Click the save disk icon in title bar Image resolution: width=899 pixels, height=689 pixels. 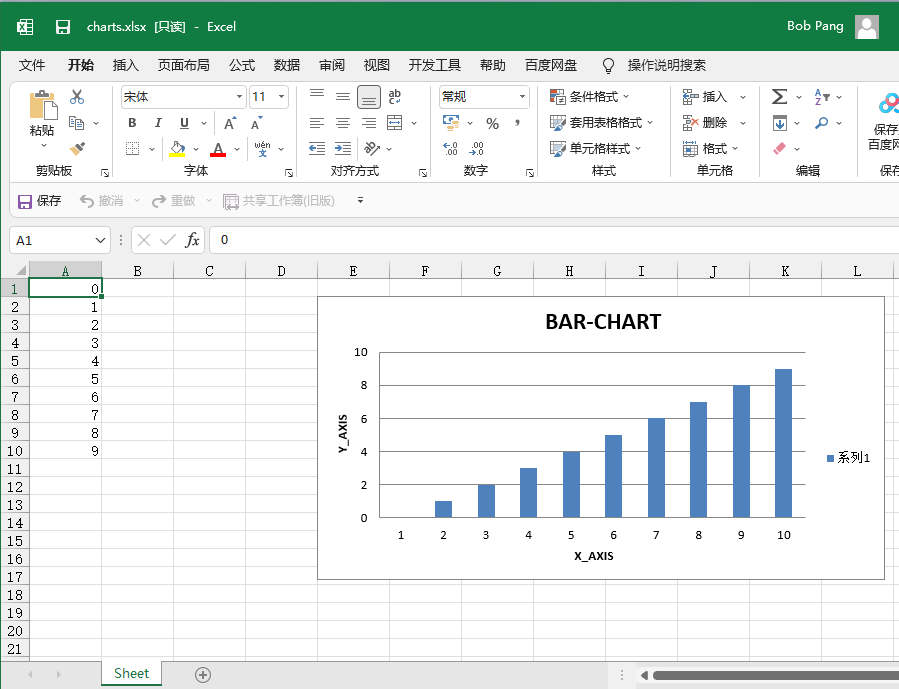coord(62,27)
